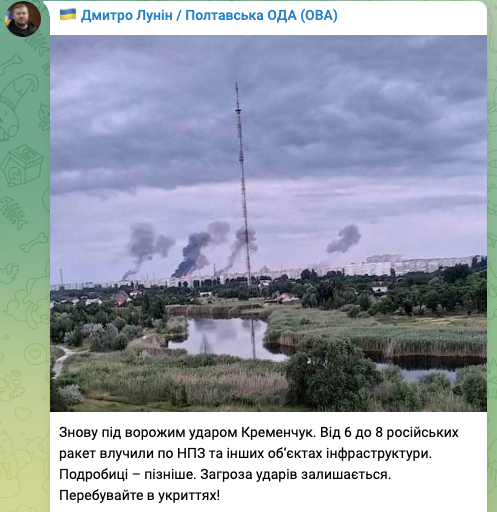Image resolution: width=497 pixels, height=512 pixels.
Task: Open the sender's round profile avatar
Action: pos(23,19)
